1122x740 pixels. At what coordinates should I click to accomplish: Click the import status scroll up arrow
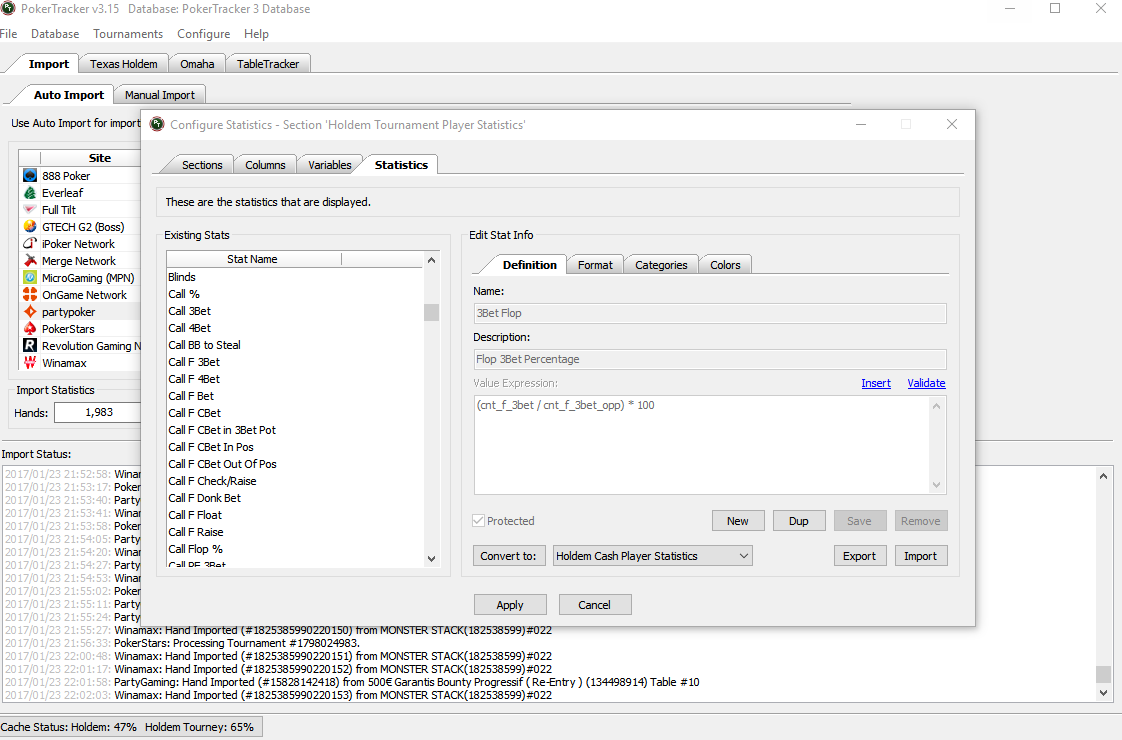[1103, 476]
